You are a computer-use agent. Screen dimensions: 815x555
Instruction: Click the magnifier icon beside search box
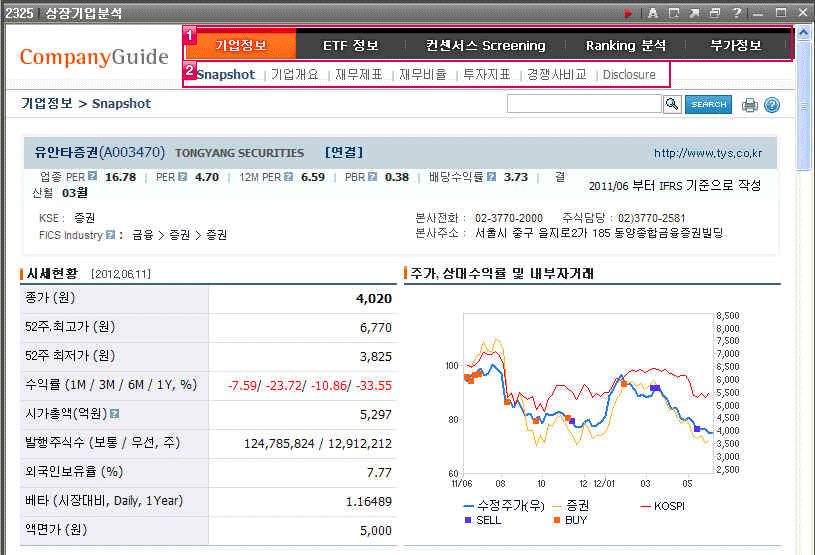[672, 104]
